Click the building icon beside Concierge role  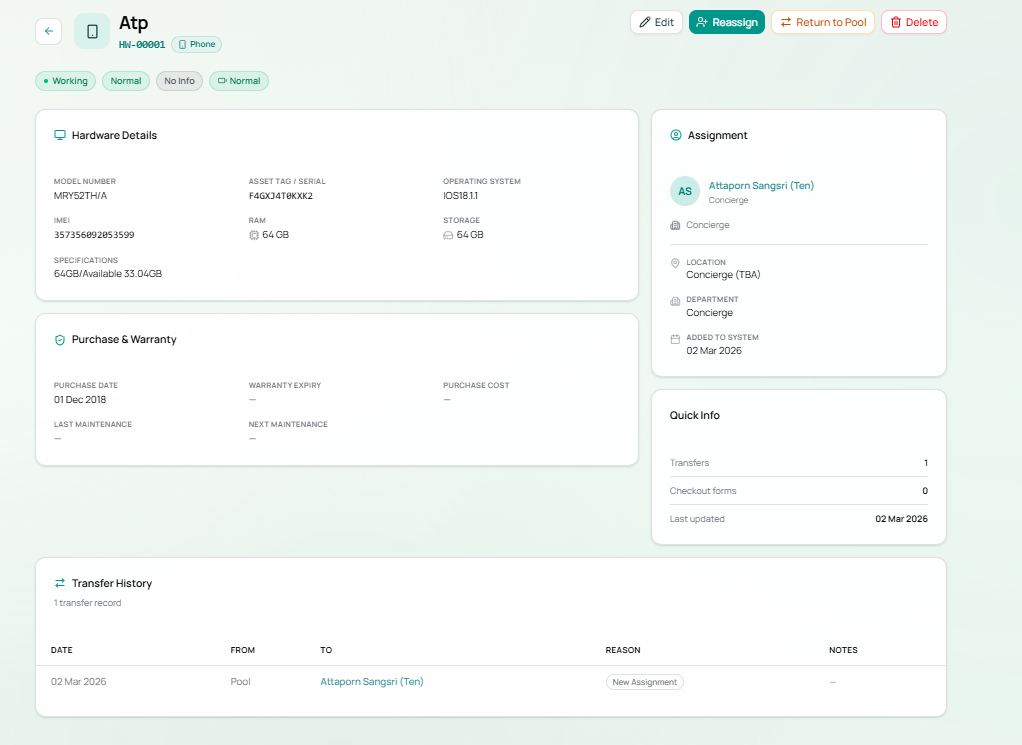[675, 225]
